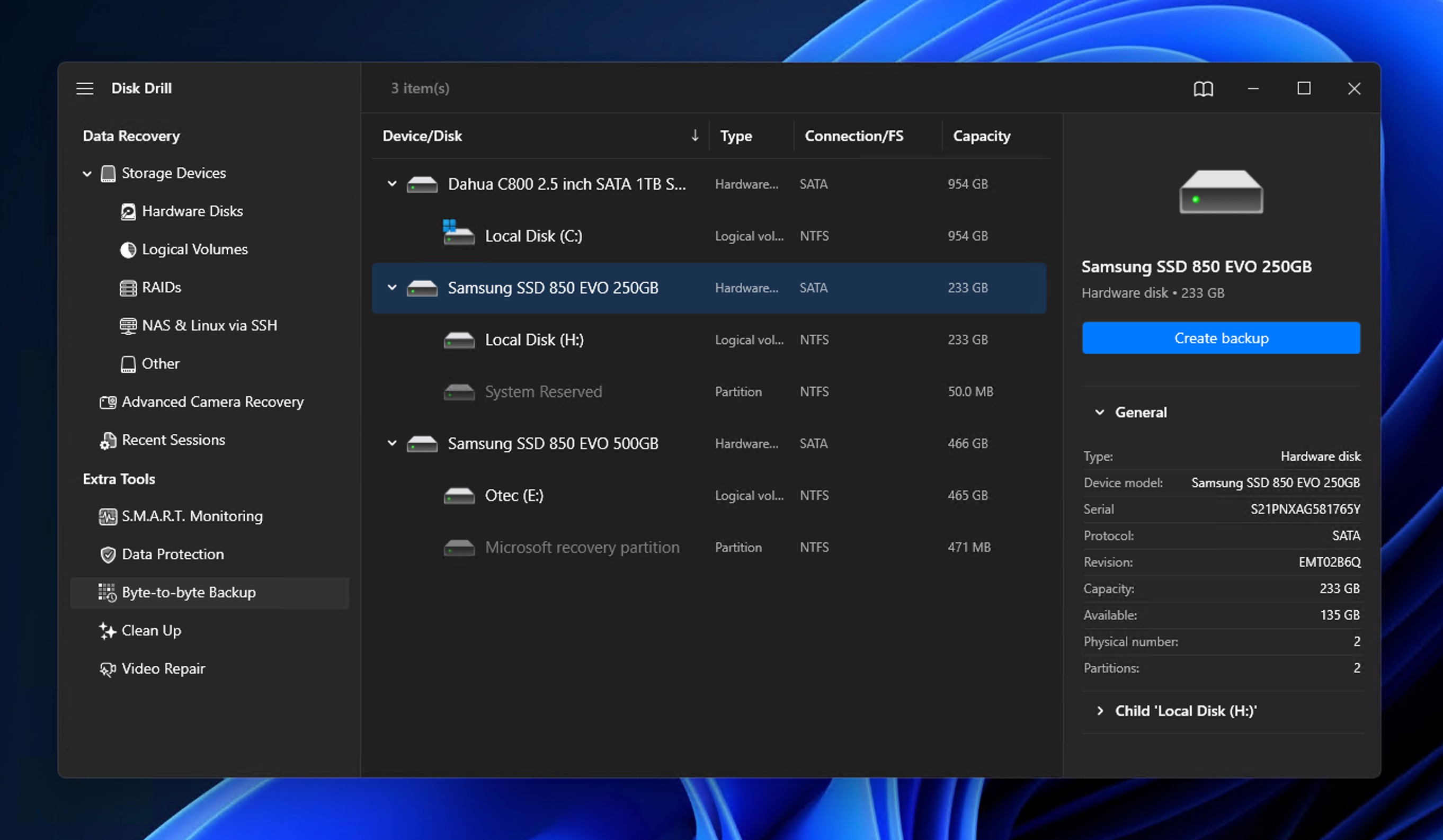Sort by the Capacity column header
Image resolution: width=1443 pixels, height=840 pixels.
pos(982,136)
